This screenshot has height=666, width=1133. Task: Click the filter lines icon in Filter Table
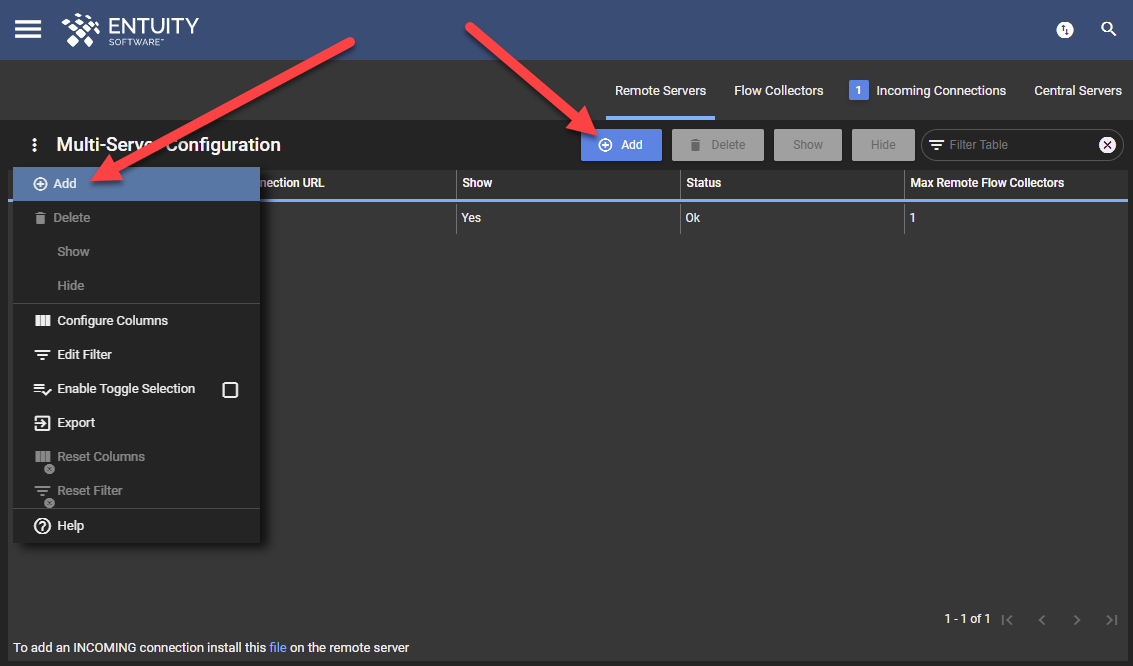(936, 145)
